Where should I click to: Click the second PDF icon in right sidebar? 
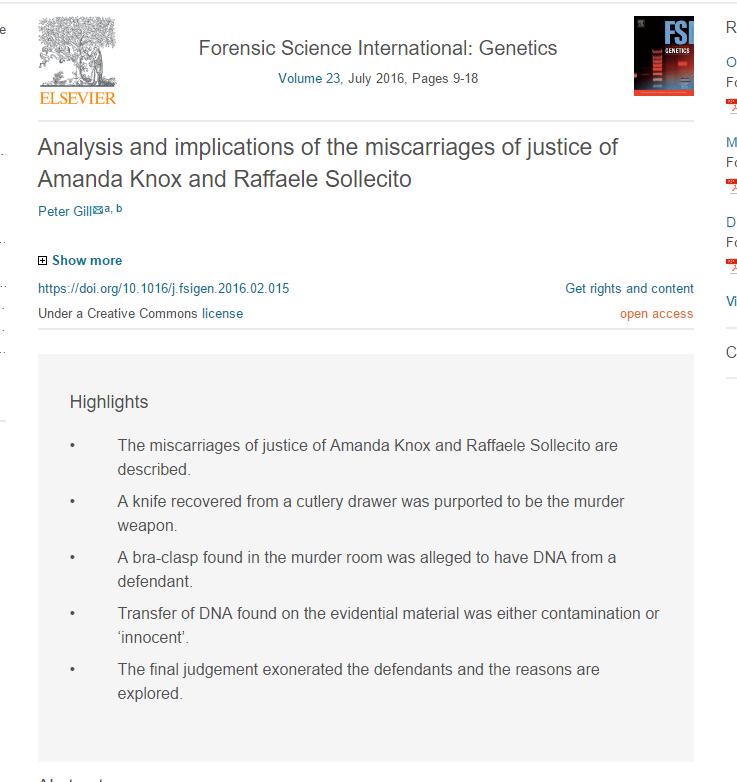[x=732, y=186]
